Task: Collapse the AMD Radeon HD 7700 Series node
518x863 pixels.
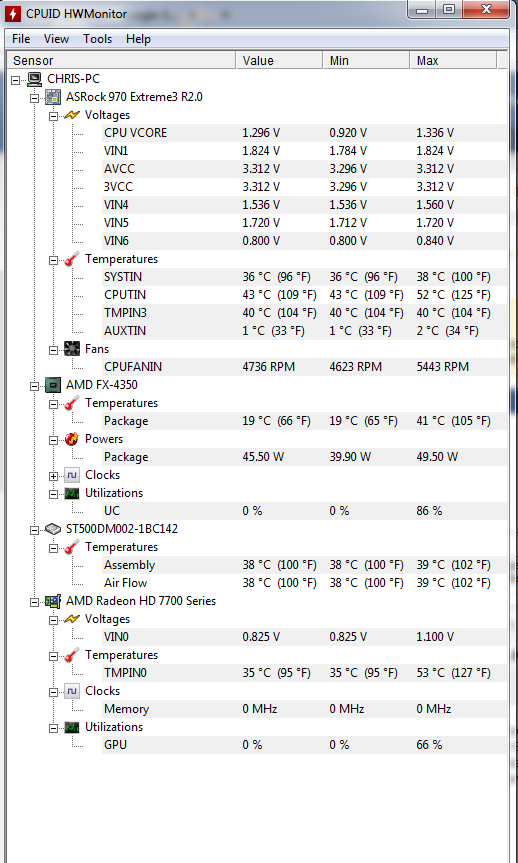Action: click(x=35, y=602)
